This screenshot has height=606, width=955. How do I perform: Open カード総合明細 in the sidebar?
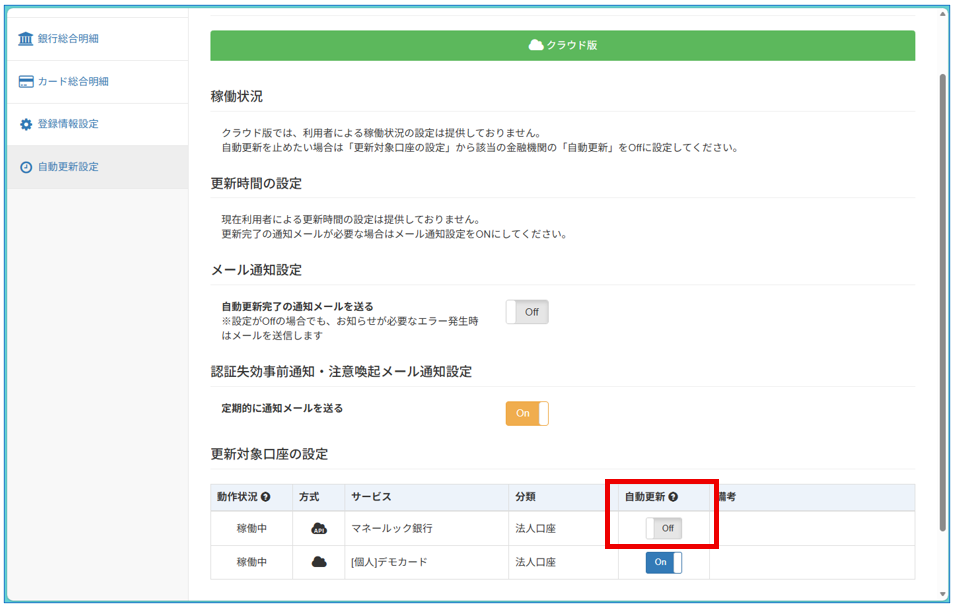click(x=97, y=82)
